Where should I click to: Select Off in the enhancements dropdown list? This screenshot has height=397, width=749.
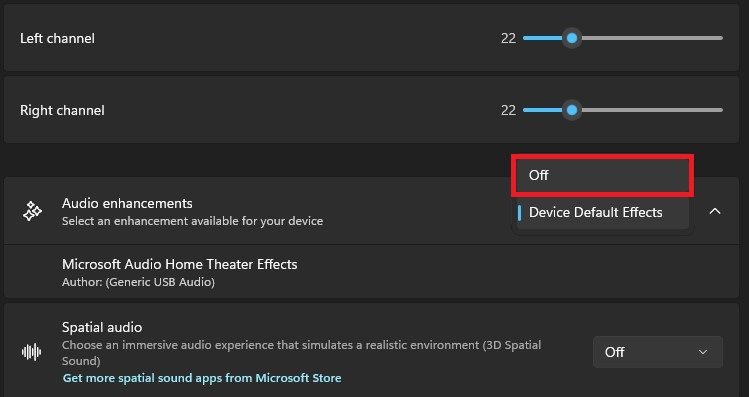(x=602, y=175)
